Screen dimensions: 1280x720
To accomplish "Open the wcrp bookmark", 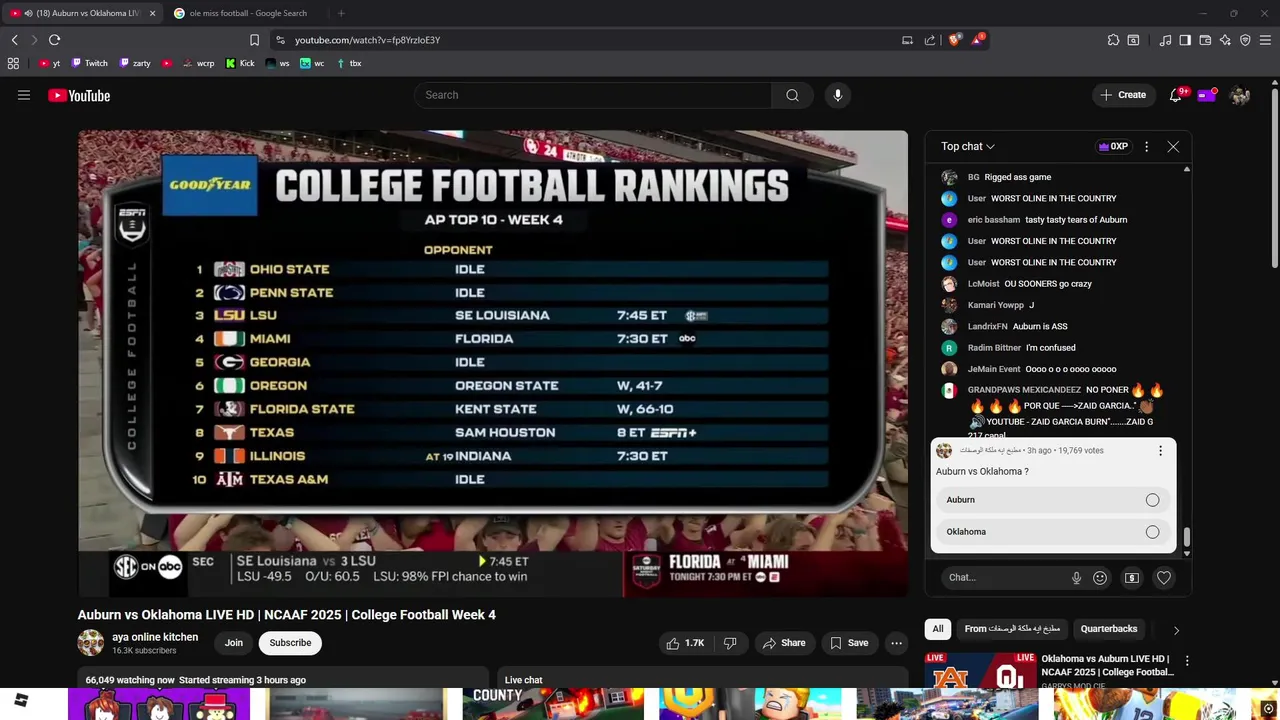I will tap(198, 63).
